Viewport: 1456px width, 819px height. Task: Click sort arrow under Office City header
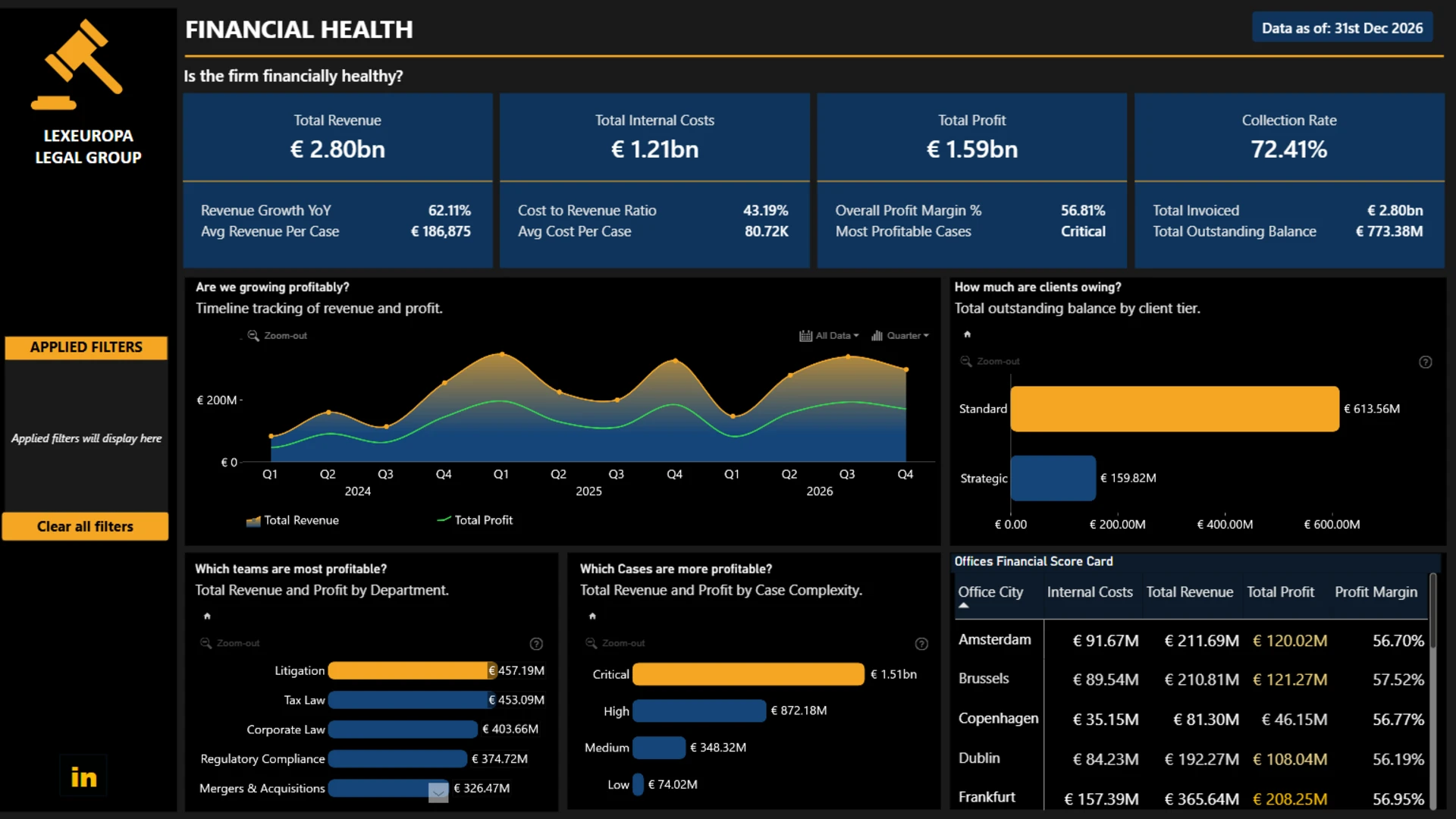[964, 606]
